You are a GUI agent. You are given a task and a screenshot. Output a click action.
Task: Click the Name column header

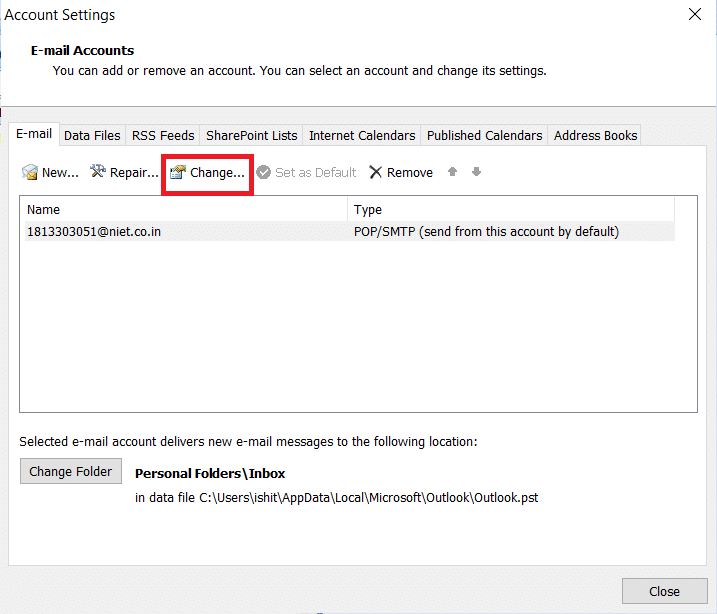(187, 209)
